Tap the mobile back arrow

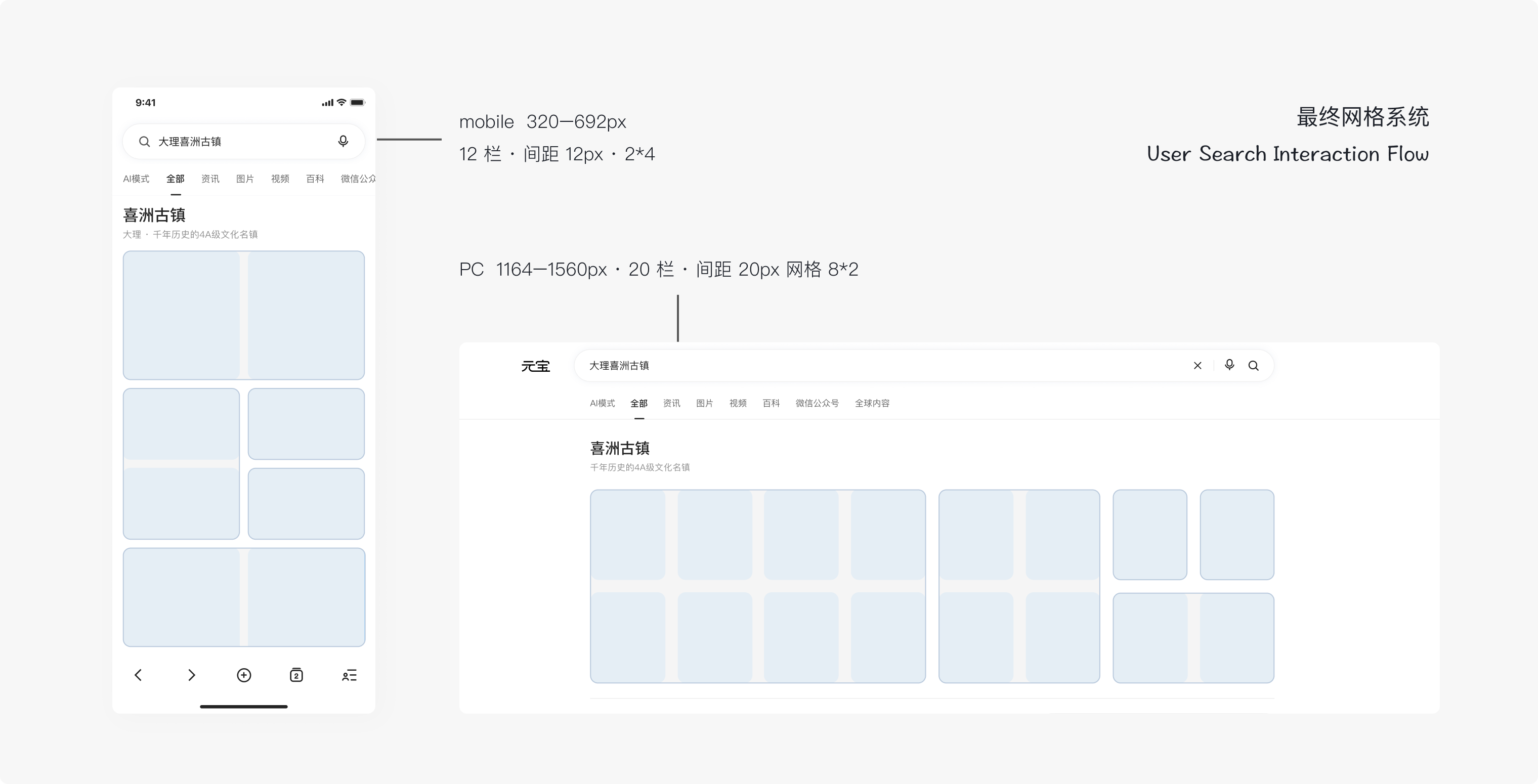138,675
